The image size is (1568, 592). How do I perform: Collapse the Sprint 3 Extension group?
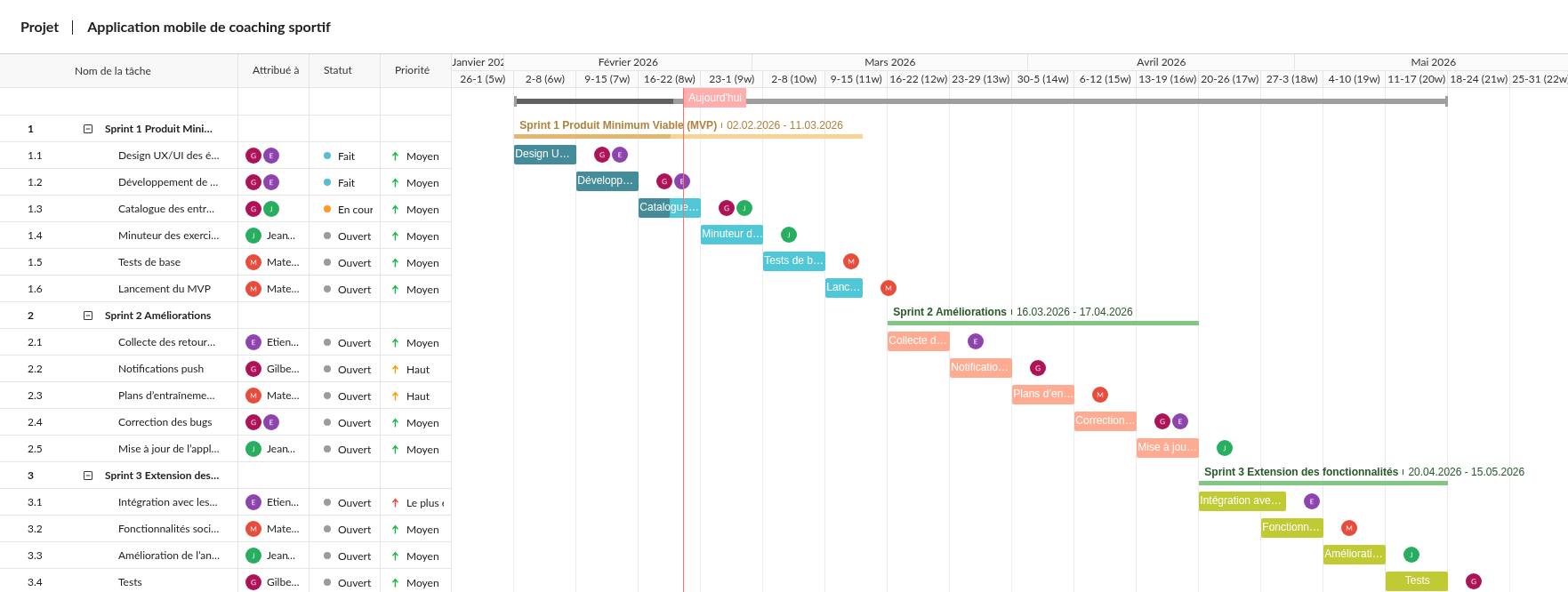point(88,476)
